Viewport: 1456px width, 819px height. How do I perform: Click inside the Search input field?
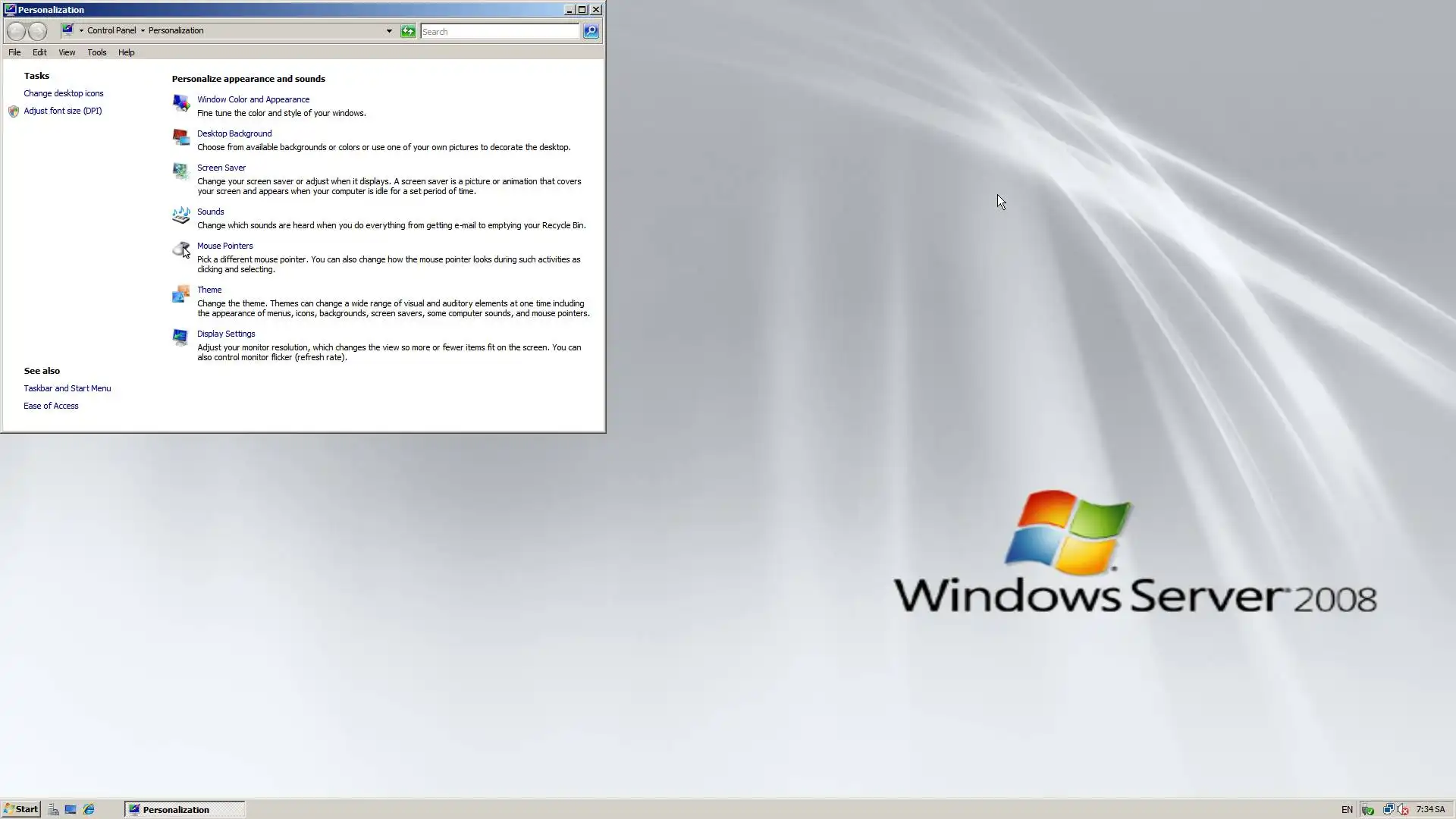tap(499, 31)
